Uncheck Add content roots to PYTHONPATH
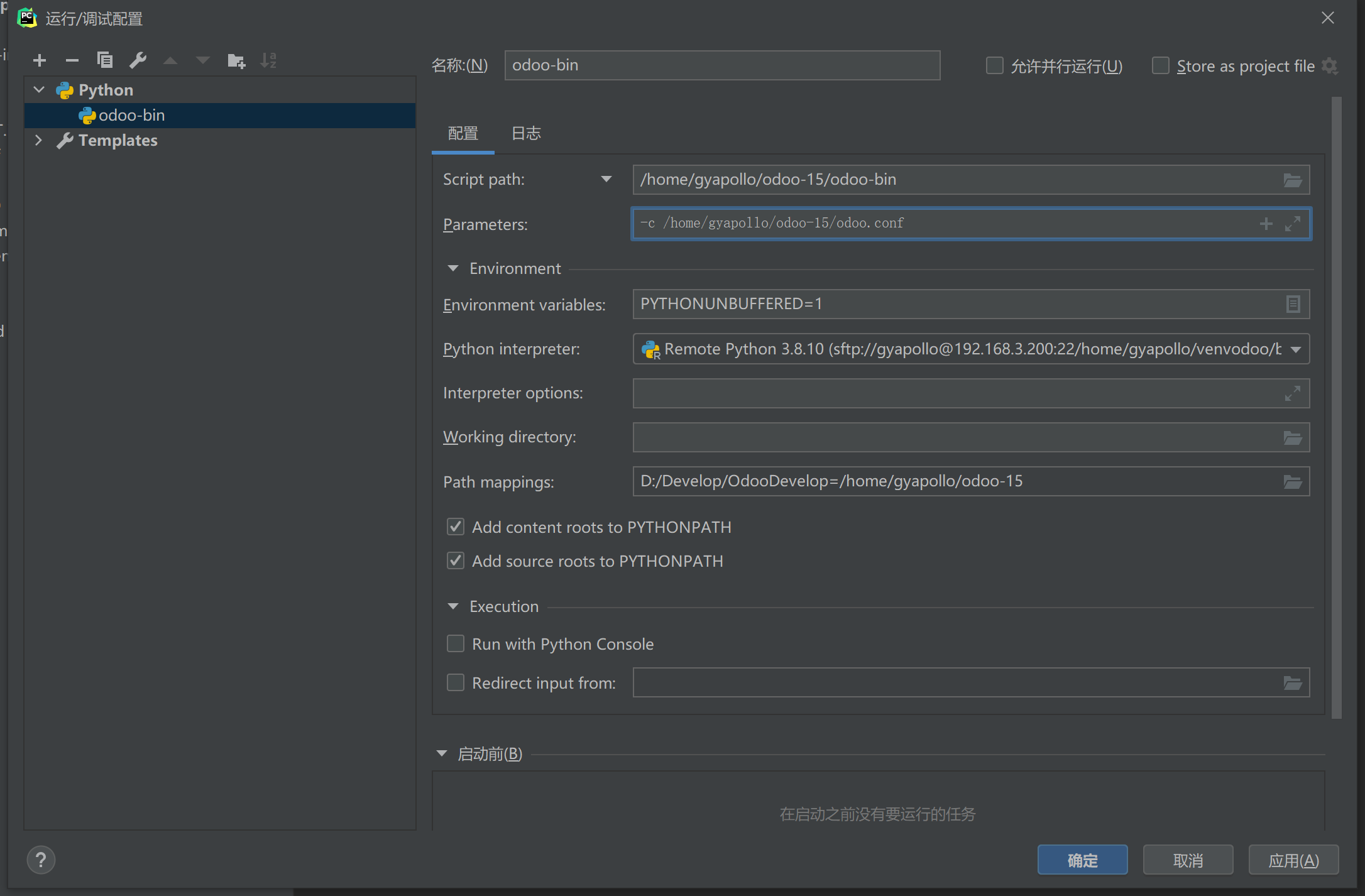The height and width of the screenshot is (896, 1365). pos(456,527)
